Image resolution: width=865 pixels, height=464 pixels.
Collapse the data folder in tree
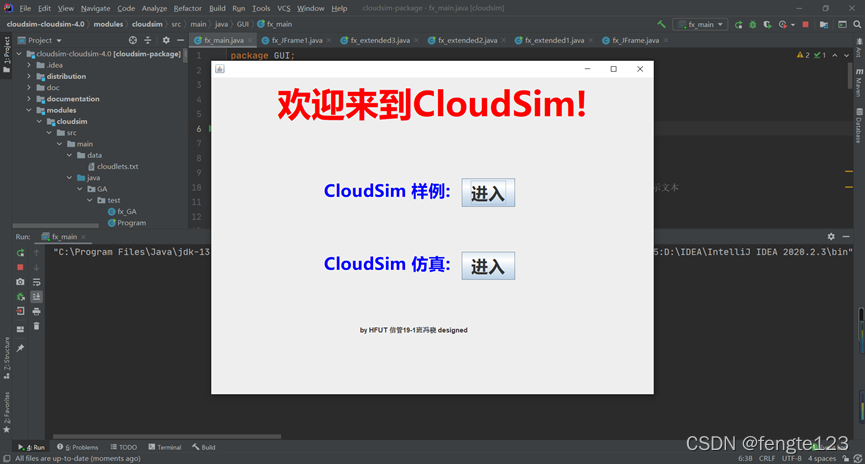[x=70, y=155]
